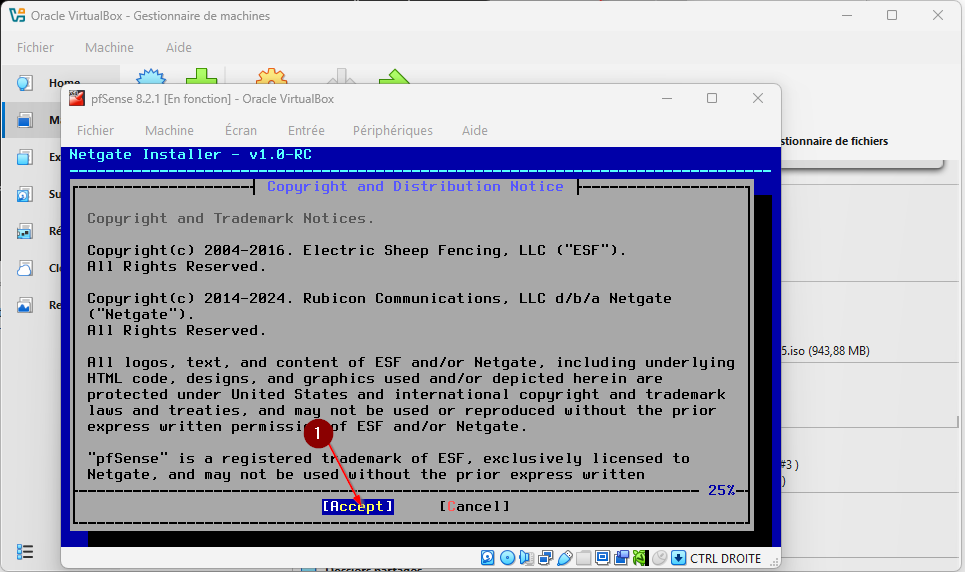Open the Machine menu of pfSense VM
965x572 pixels.
point(169,130)
